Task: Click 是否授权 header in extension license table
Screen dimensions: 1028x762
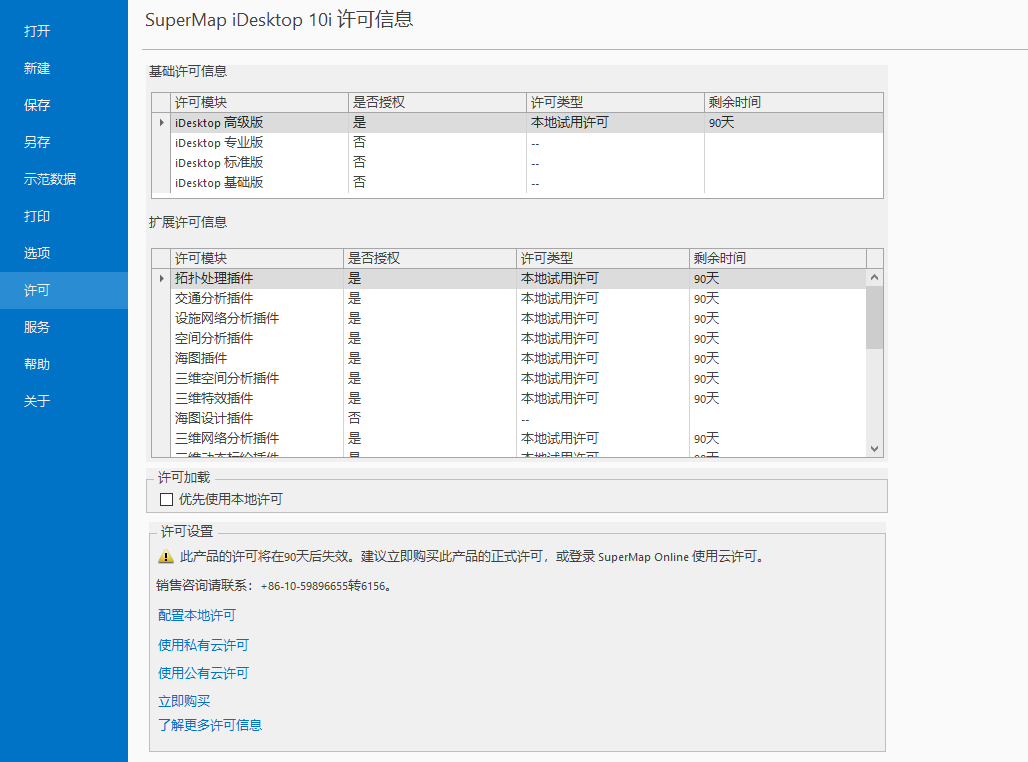Action: (x=430, y=258)
